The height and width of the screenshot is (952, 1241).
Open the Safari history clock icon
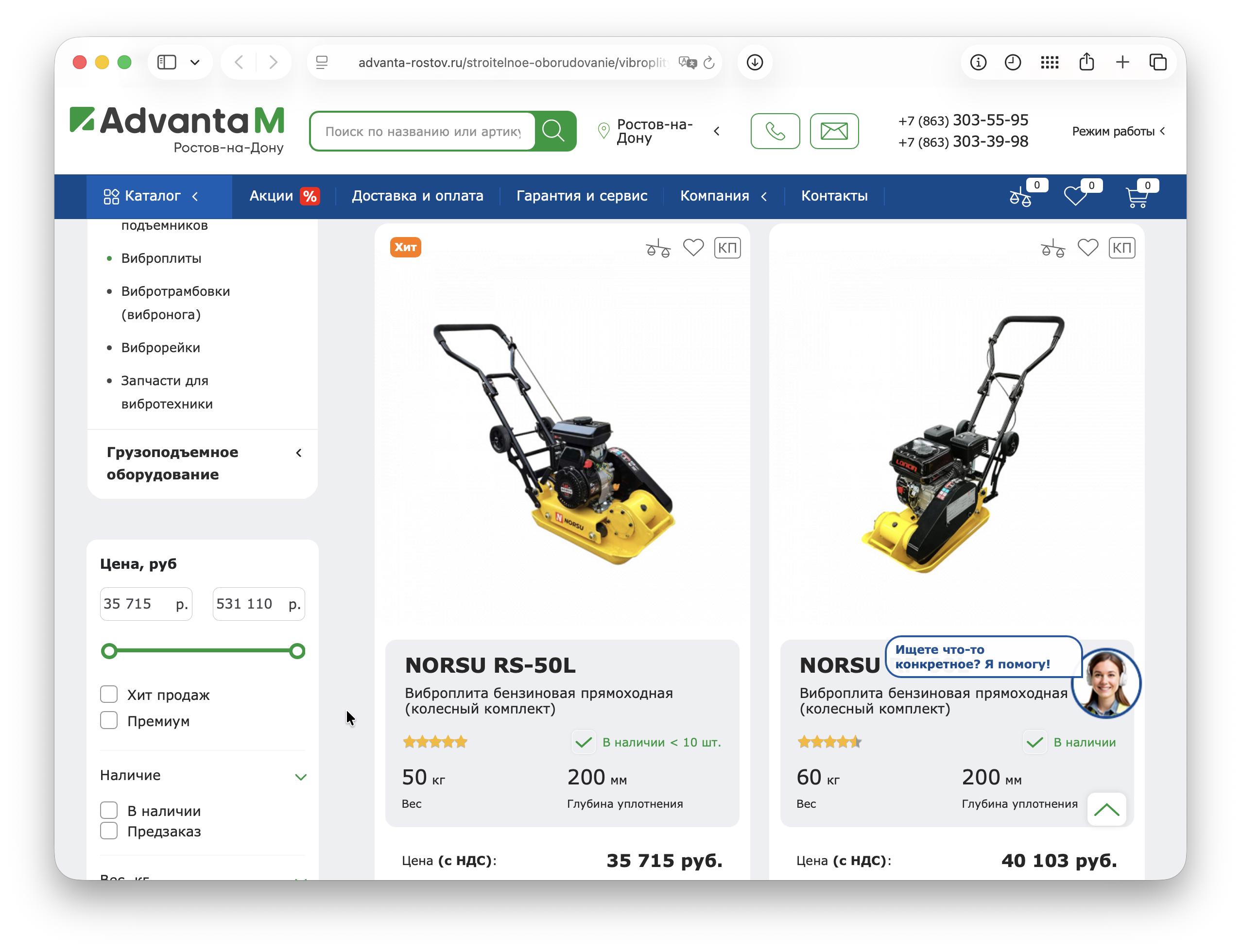pyautogui.click(x=1013, y=62)
